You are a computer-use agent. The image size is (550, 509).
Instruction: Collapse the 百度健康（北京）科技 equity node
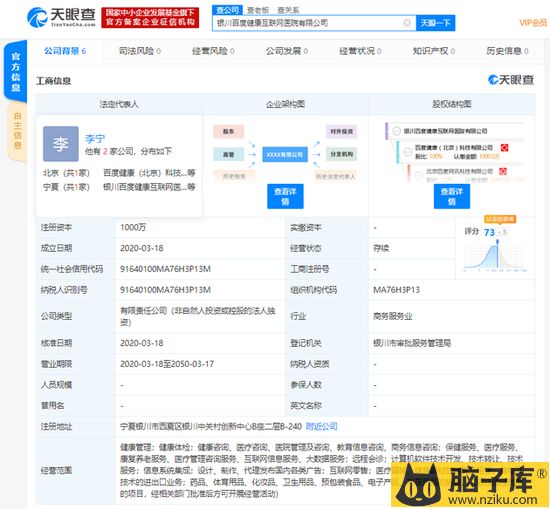point(407,152)
